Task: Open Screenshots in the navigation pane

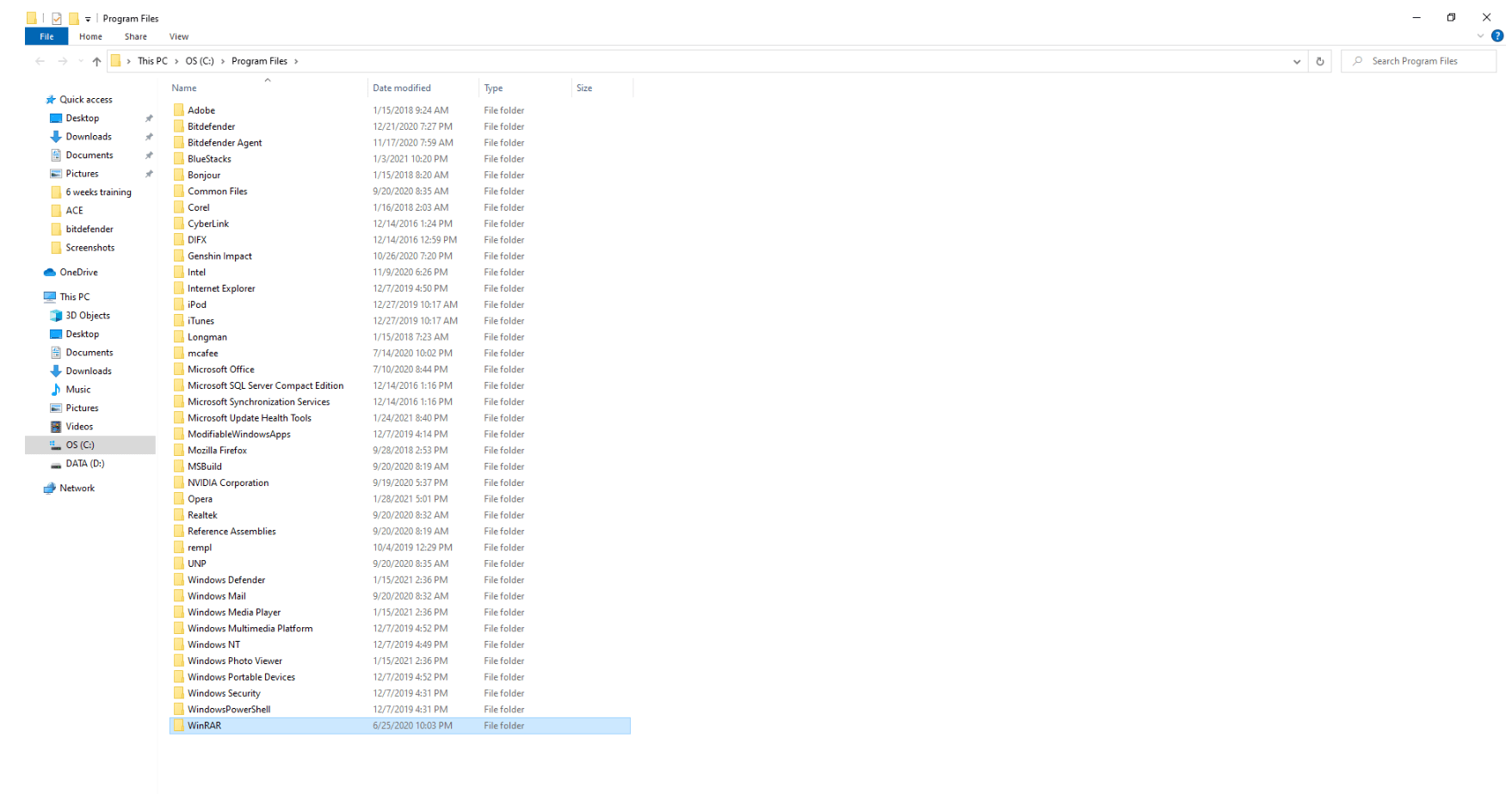Action: tap(90, 248)
